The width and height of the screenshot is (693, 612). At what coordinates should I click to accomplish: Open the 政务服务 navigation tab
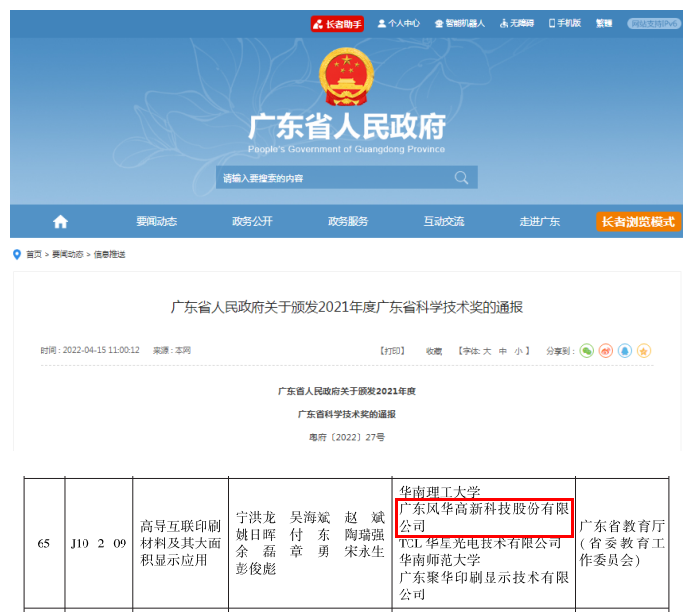(x=348, y=221)
